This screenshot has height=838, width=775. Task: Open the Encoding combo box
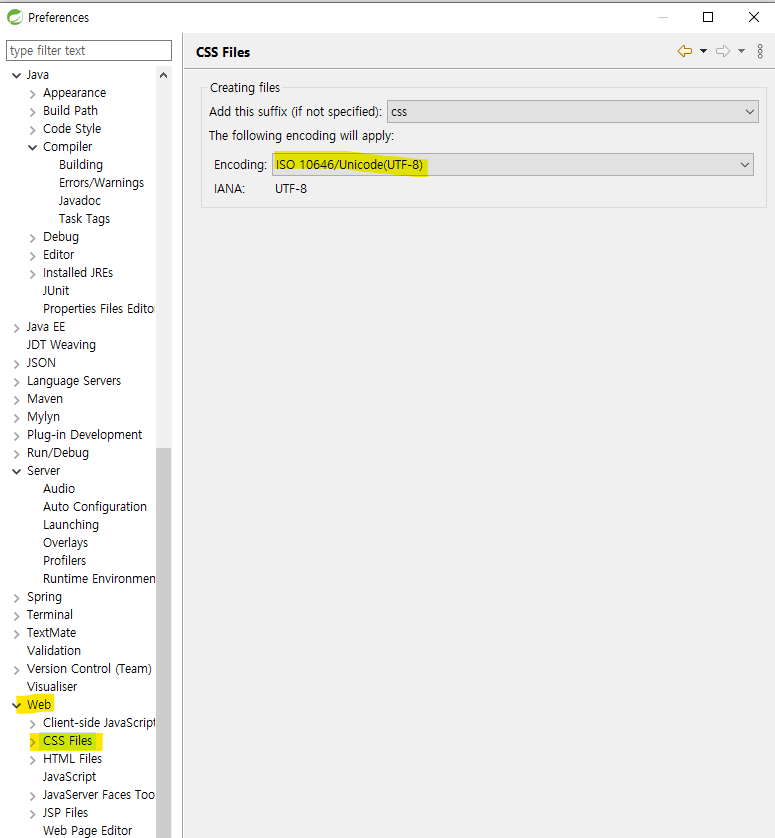pyautogui.click(x=513, y=165)
